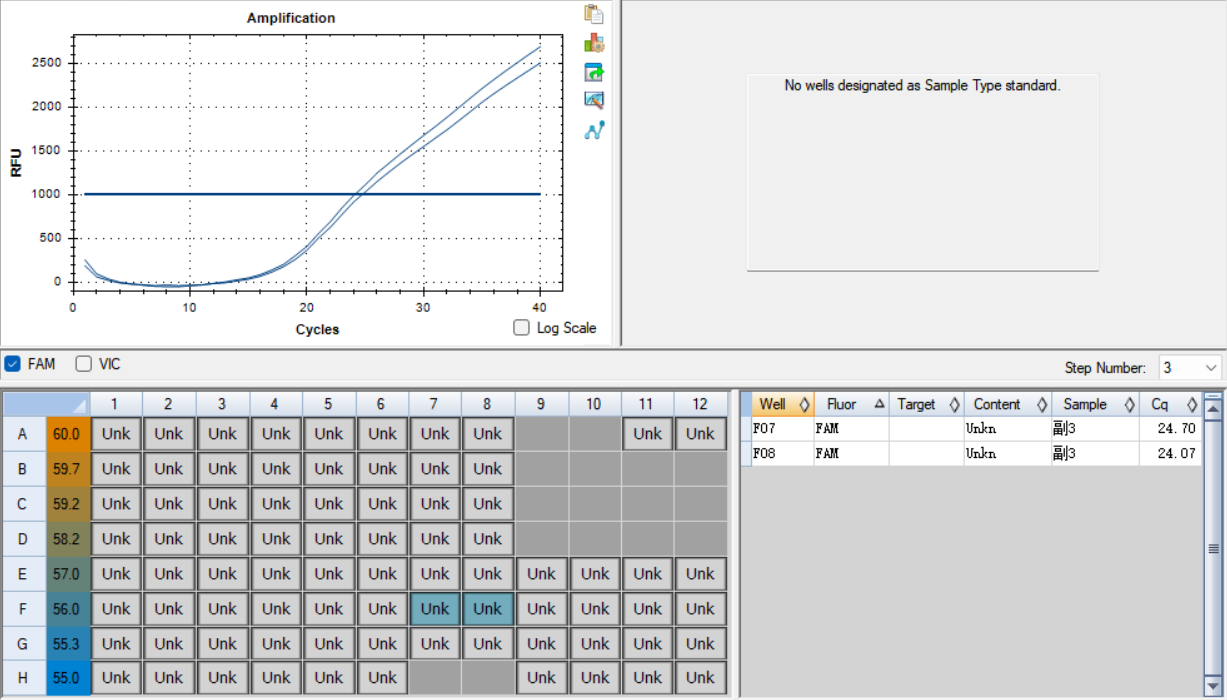1227x700 pixels.
Task: Select well C4 in the plate
Action: pyautogui.click(x=276, y=504)
